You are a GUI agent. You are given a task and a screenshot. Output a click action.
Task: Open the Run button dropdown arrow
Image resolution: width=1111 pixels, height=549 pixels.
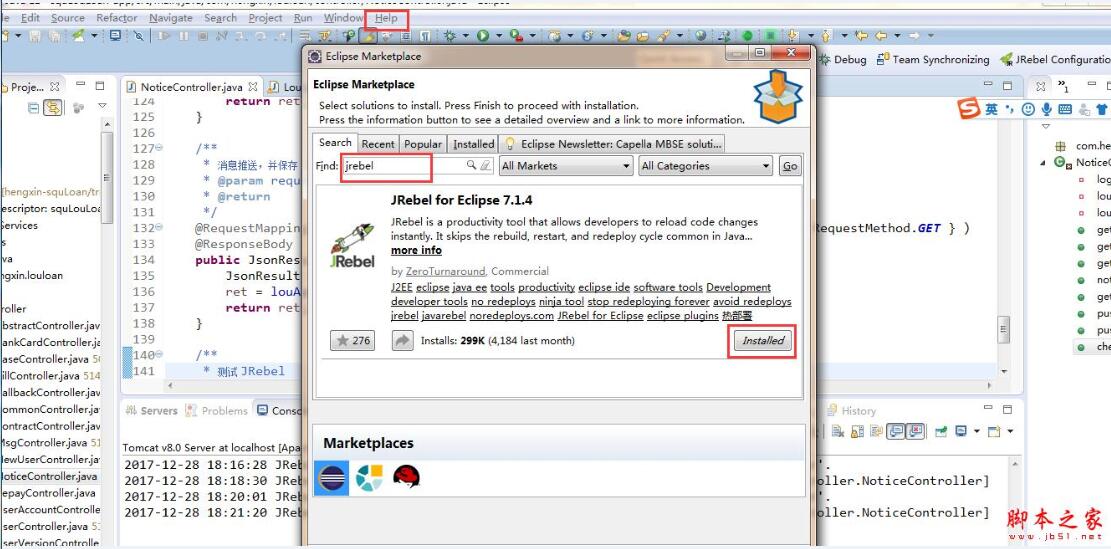[x=499, y=35]
